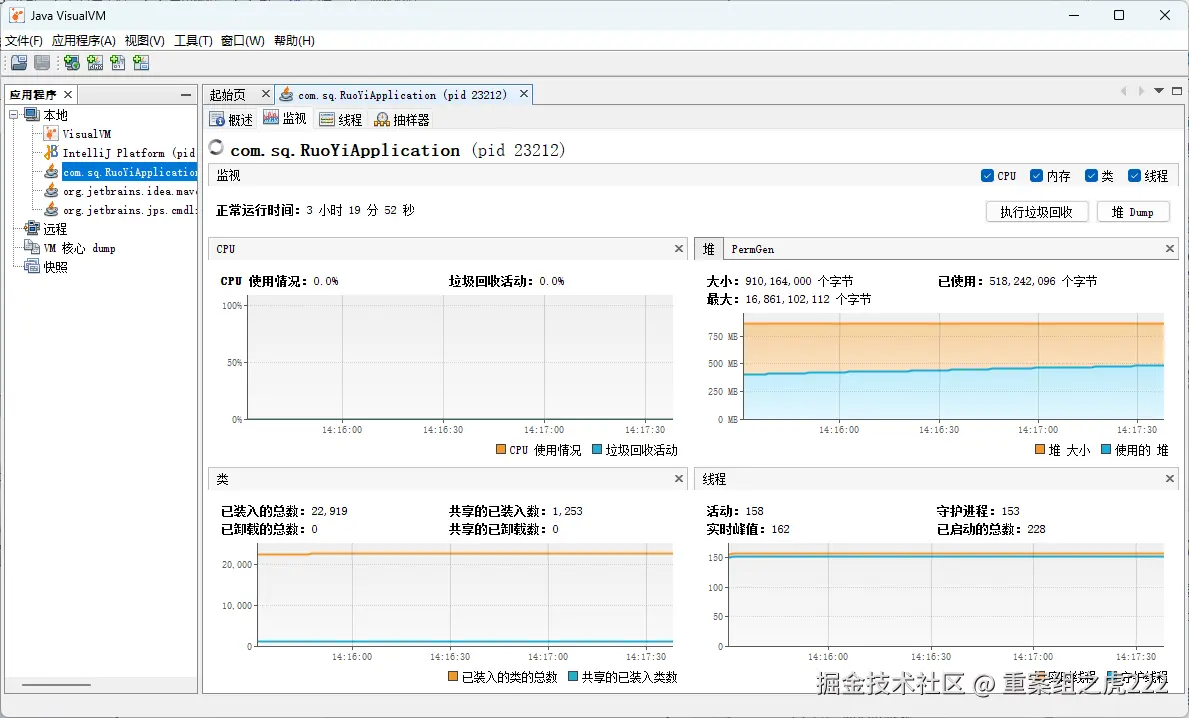Click the coffee cup icon of org.jetbrains.idea.maven
The width and height of the screenshot is (1189, 718).
(51, 190)
